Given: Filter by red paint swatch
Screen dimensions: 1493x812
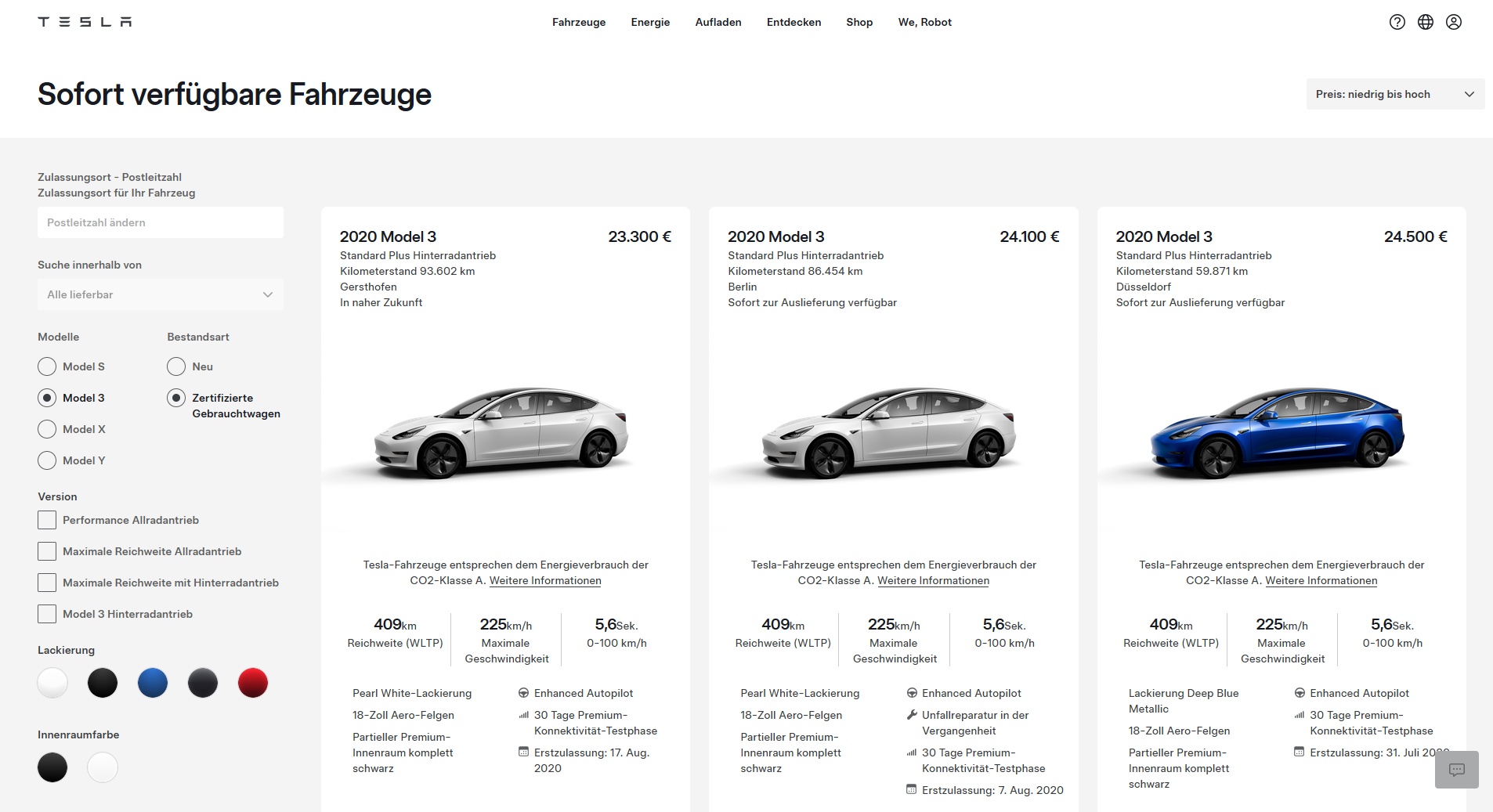Looking at the screenshot, I should 253,683.
